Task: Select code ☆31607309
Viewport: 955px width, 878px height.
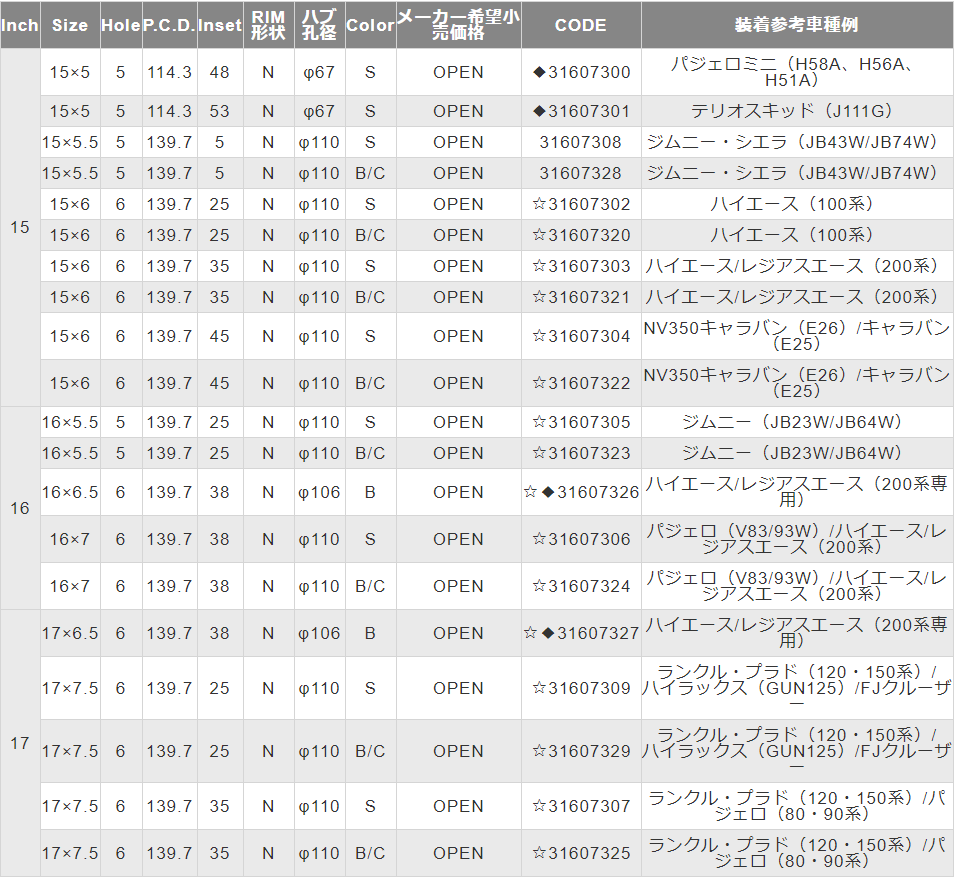Action: 581,689
